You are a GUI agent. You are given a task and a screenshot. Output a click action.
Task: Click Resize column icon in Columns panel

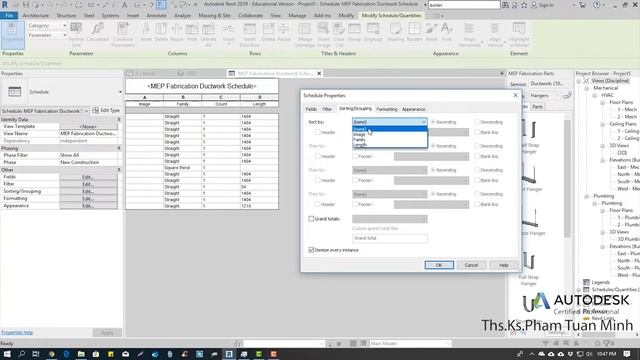pos(176,32)
